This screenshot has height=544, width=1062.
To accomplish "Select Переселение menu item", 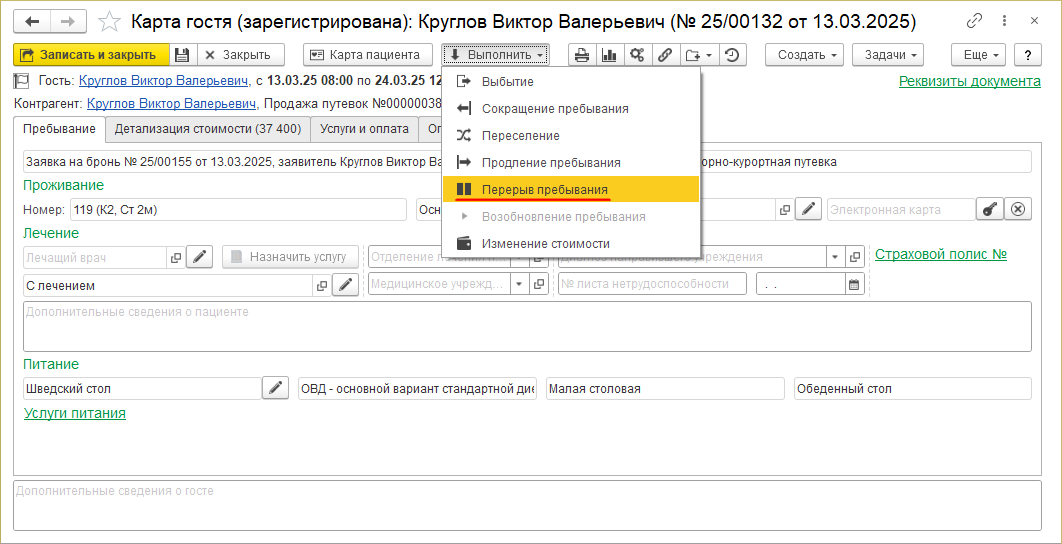I will click(570, 135).
